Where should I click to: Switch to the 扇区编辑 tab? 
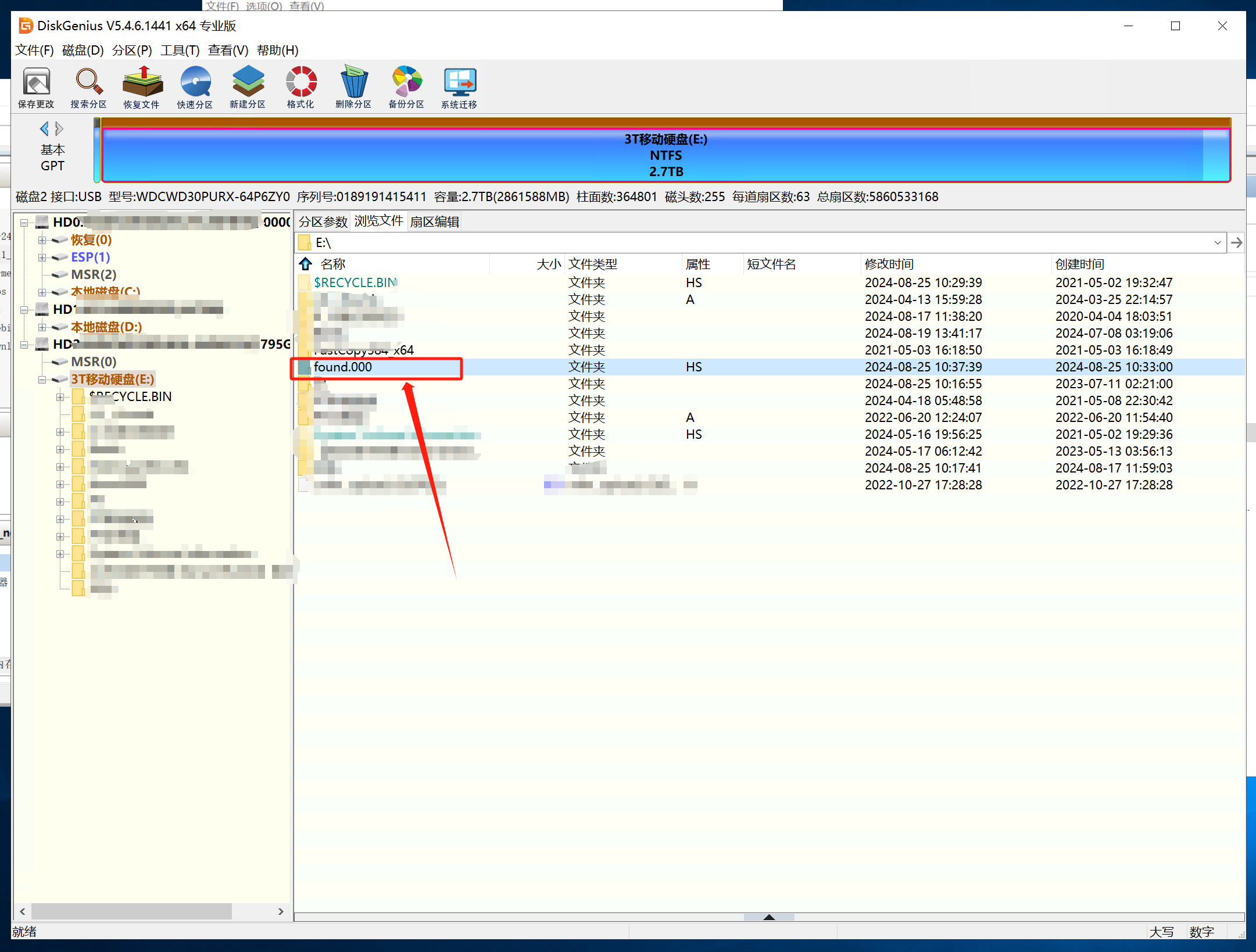pyautogui.click(x=435, y=222)
